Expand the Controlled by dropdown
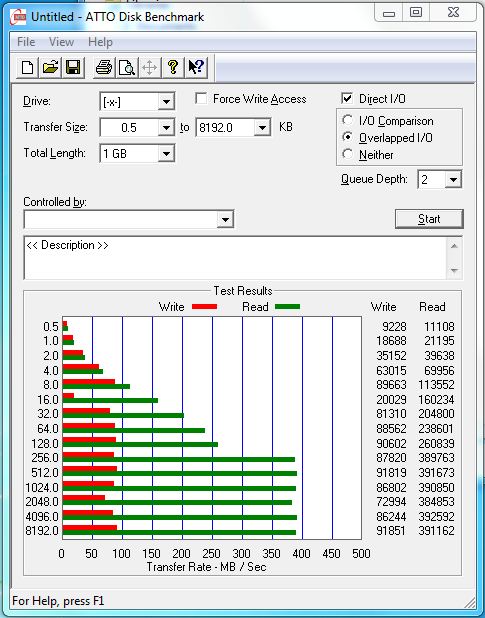The width and height of the screenshot is (485, 618). pyautogui.click(x=225, y=220)
